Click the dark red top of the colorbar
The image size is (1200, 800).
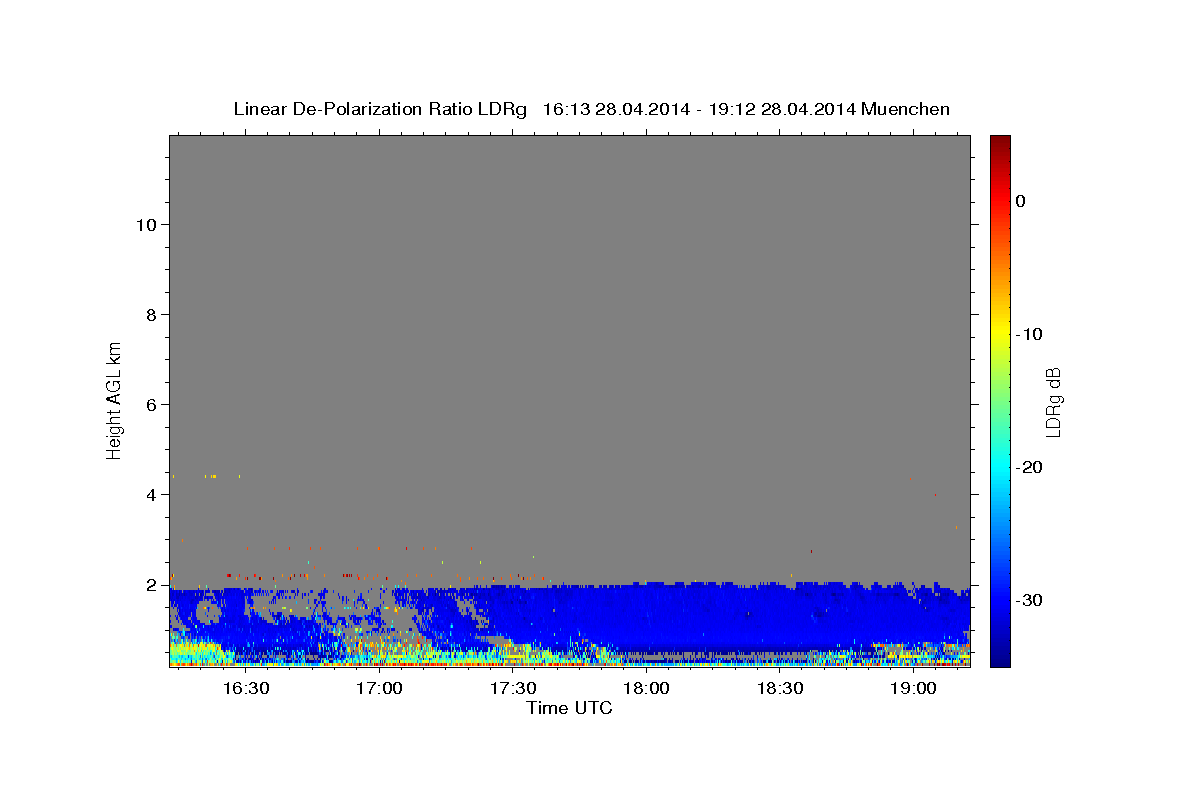(1000, 142)
